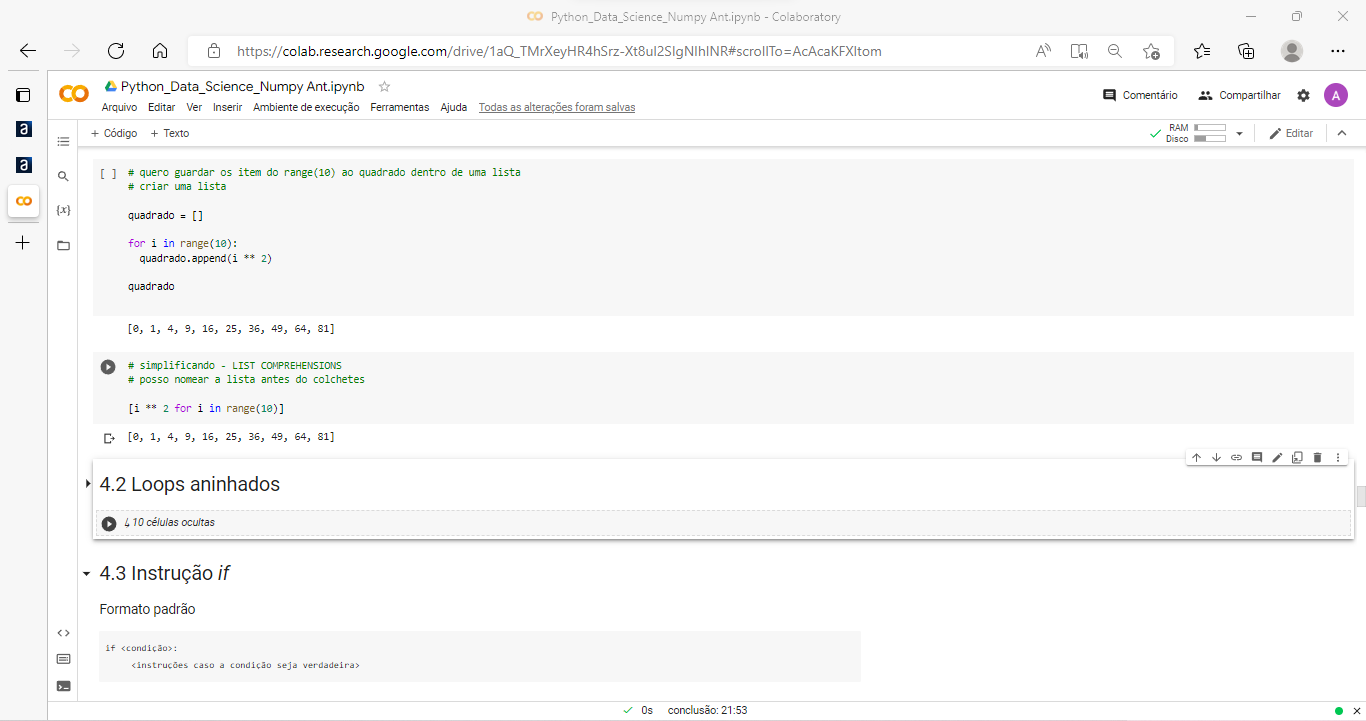Copy link to cell with link icon
This screenshot has width=1366, height=721.
[1236, 457]
